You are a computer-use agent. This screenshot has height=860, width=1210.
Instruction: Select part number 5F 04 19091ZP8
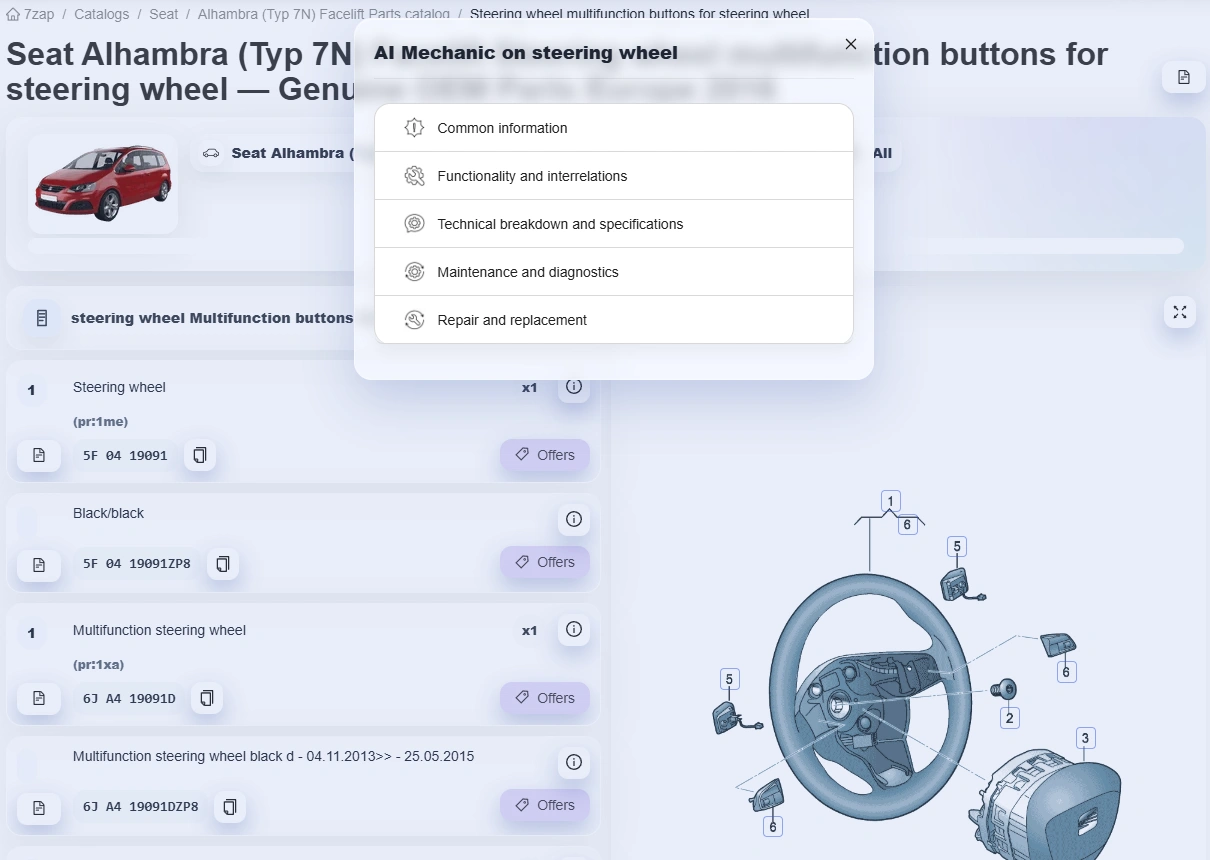point(137,563)
